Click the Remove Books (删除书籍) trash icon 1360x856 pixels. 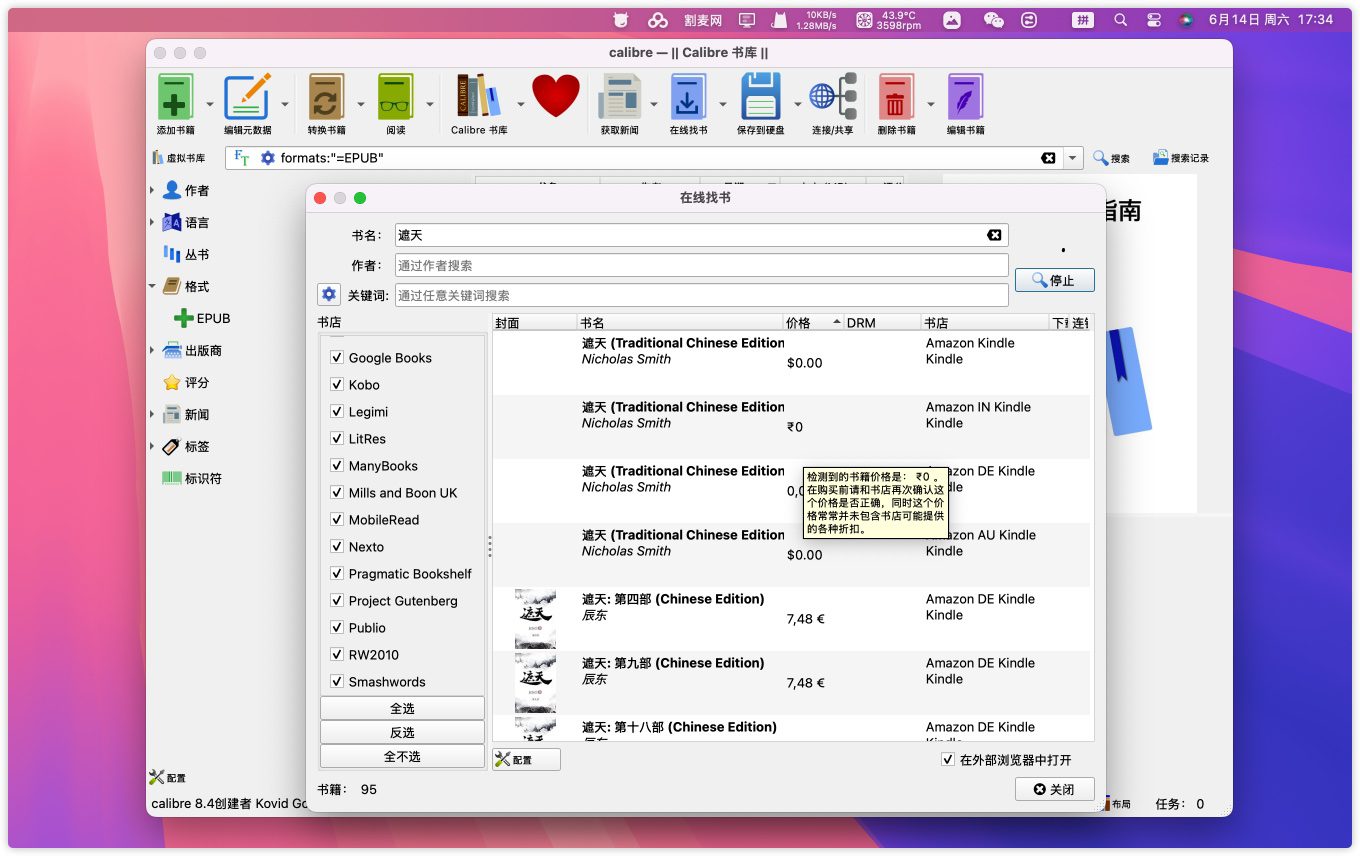point(895,98)
